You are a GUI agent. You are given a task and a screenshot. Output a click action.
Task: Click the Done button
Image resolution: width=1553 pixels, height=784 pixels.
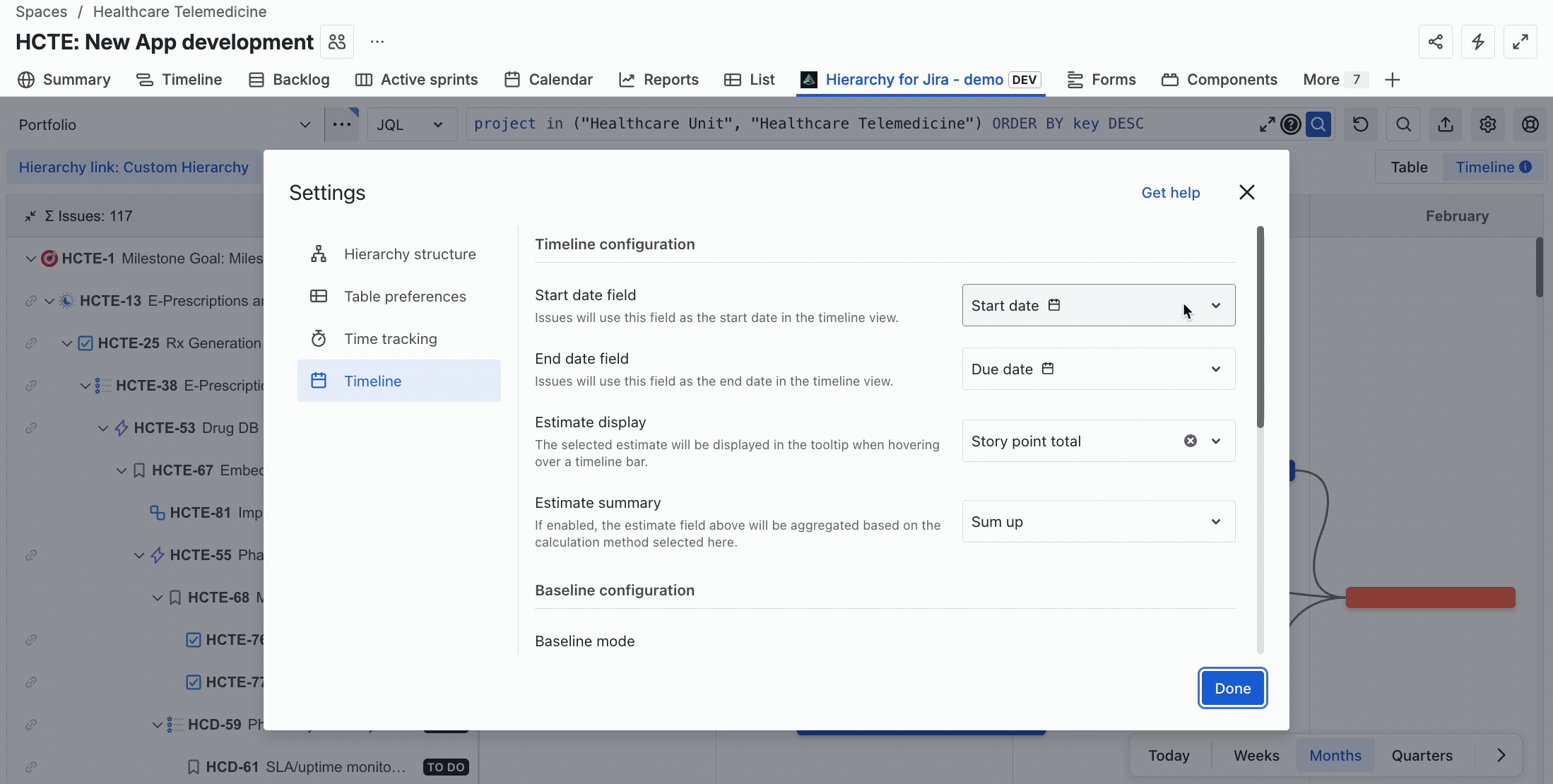1232,688
